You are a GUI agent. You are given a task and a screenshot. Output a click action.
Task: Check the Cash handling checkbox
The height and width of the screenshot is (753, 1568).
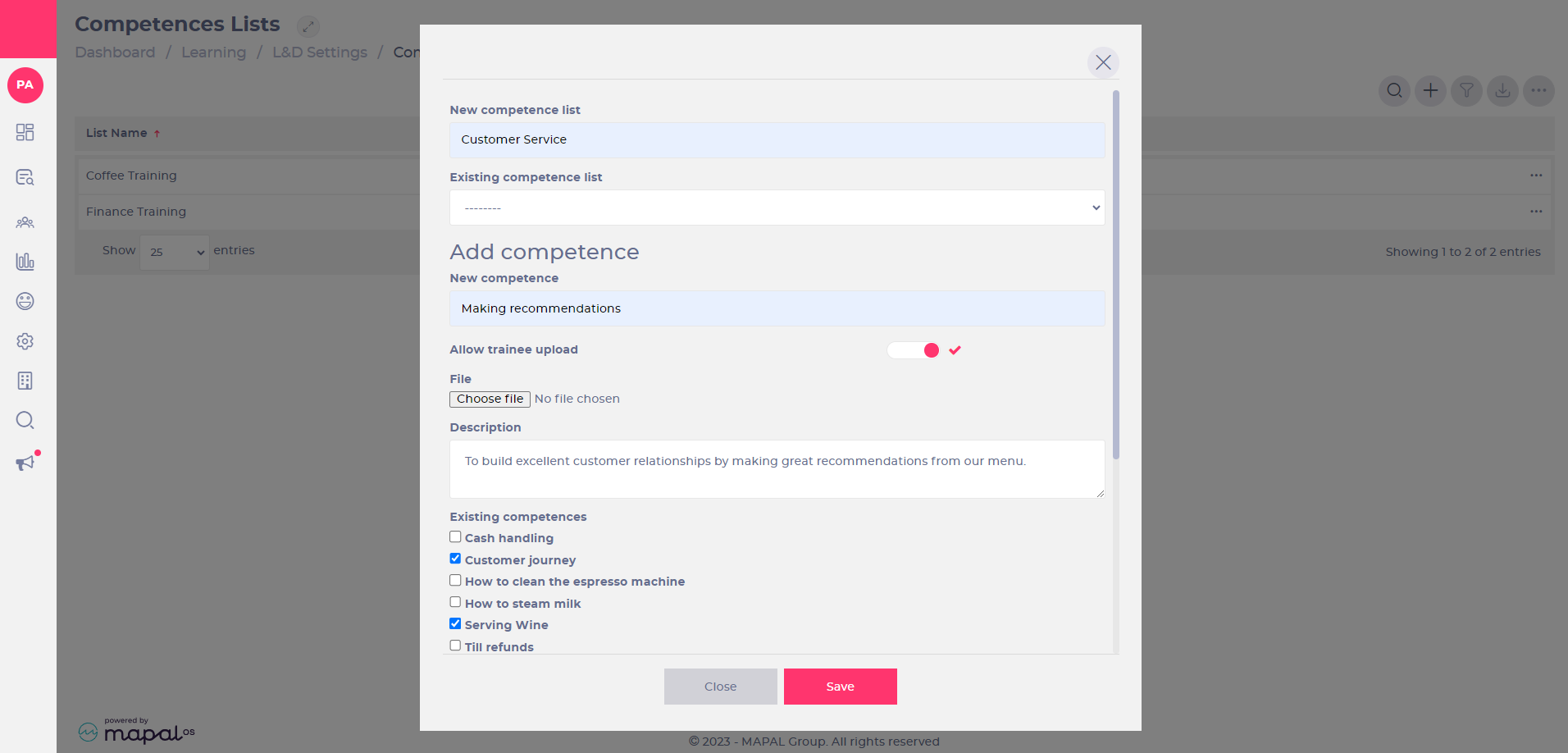[455, 536]
